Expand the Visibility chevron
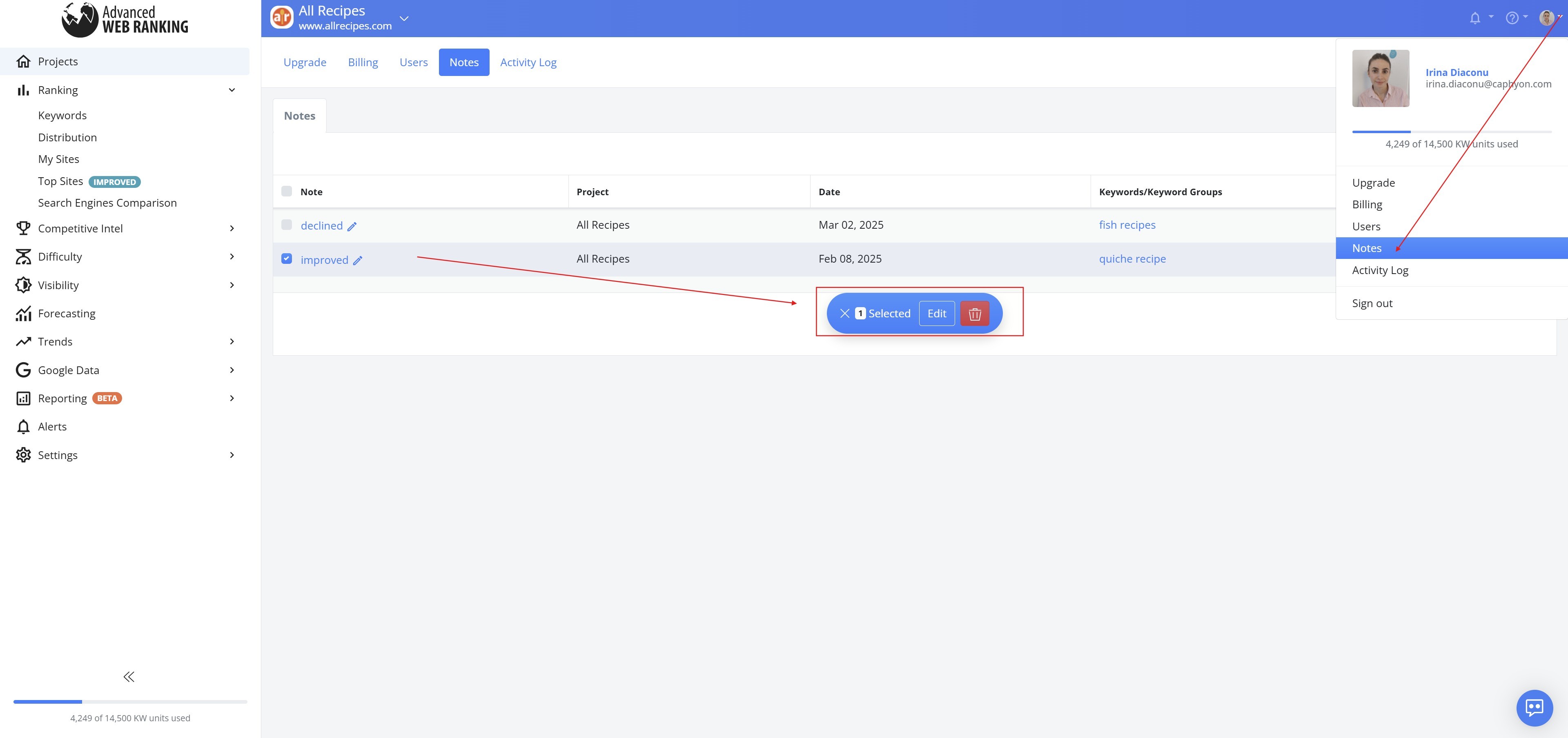This screenshot has width=1568, height=738. [232, 285]
